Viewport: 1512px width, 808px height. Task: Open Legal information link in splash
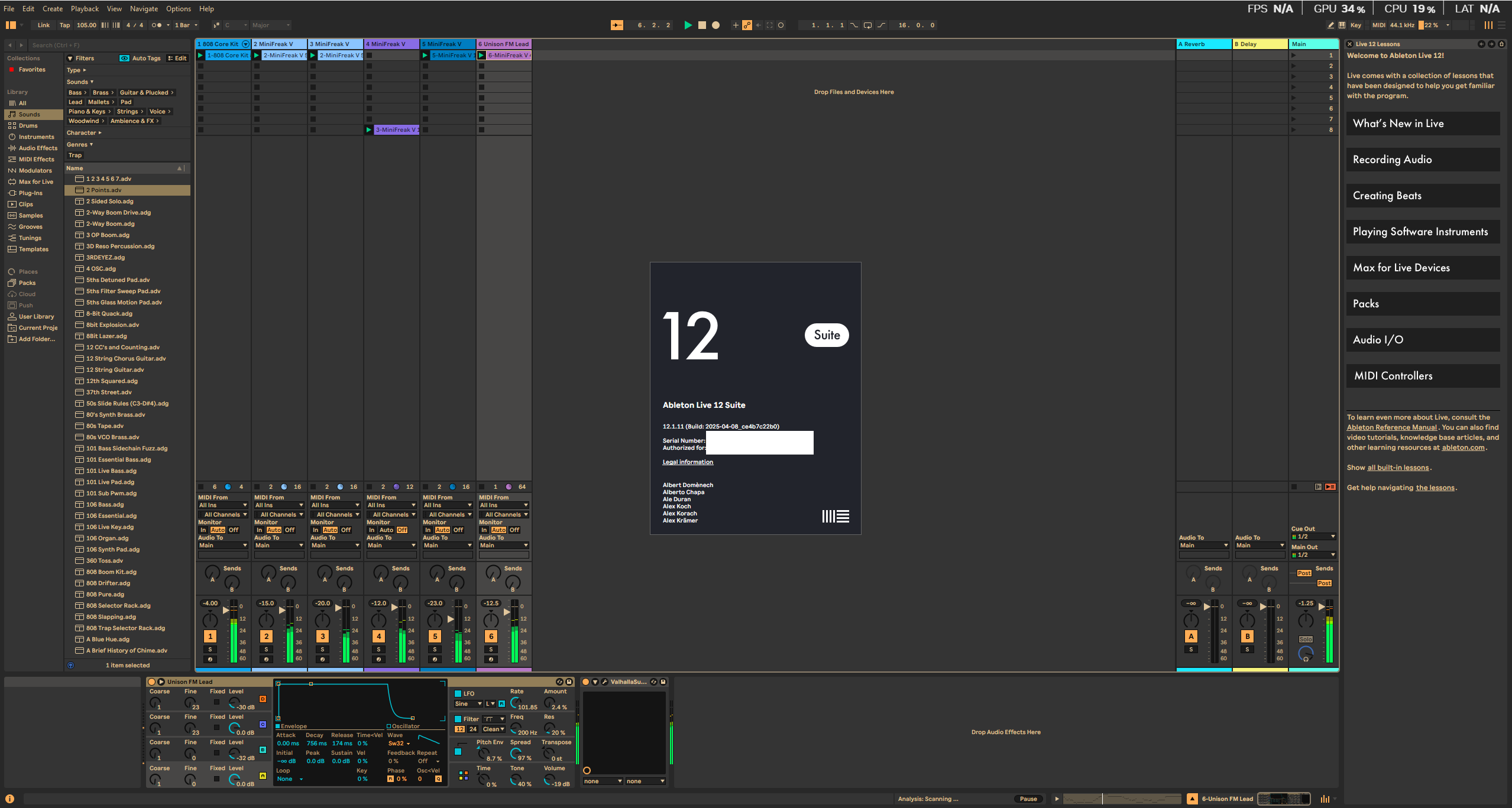click(x=688, y=462)
